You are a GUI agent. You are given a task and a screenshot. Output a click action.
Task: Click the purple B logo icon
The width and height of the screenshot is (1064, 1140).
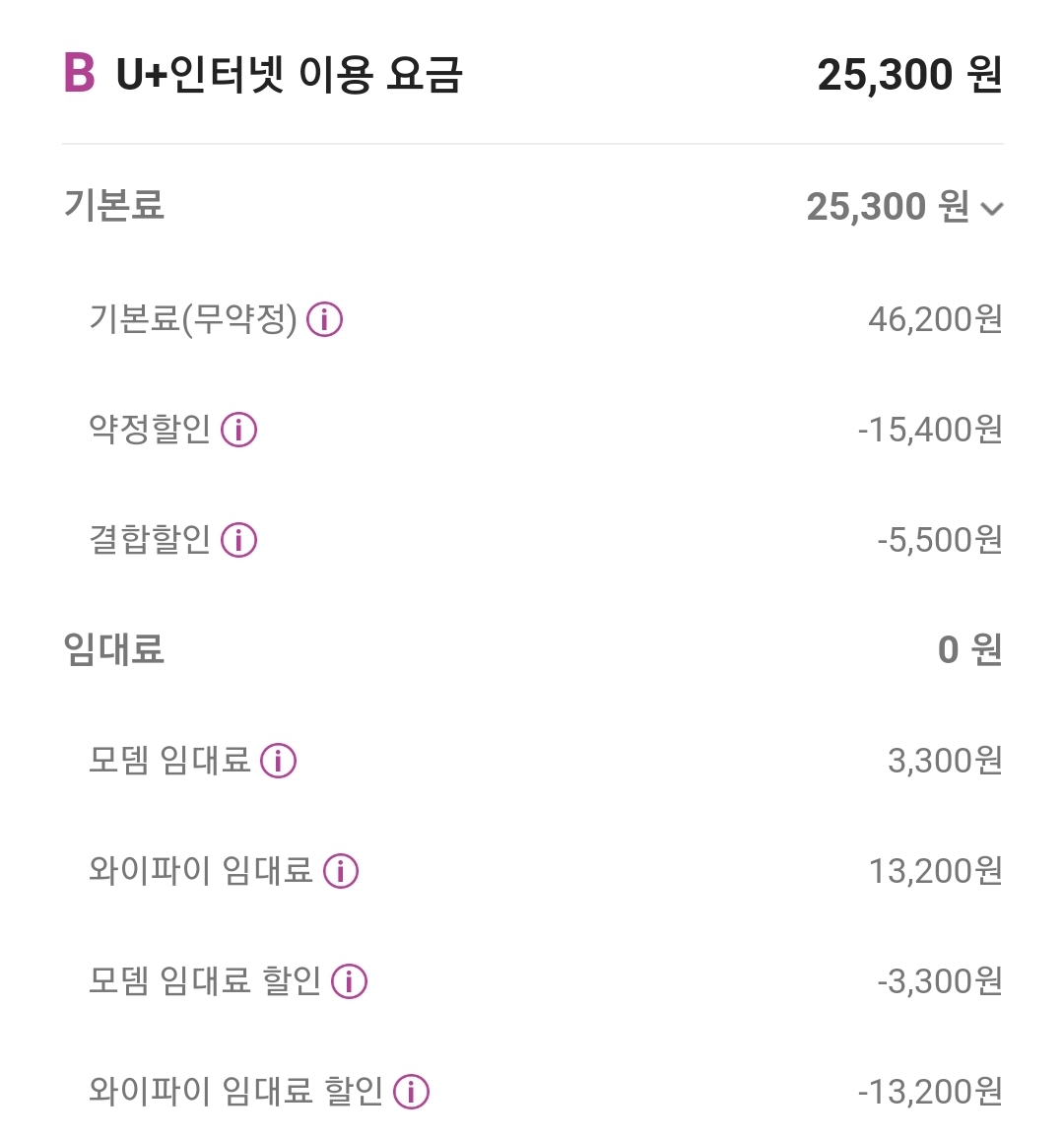coord(79,74)
